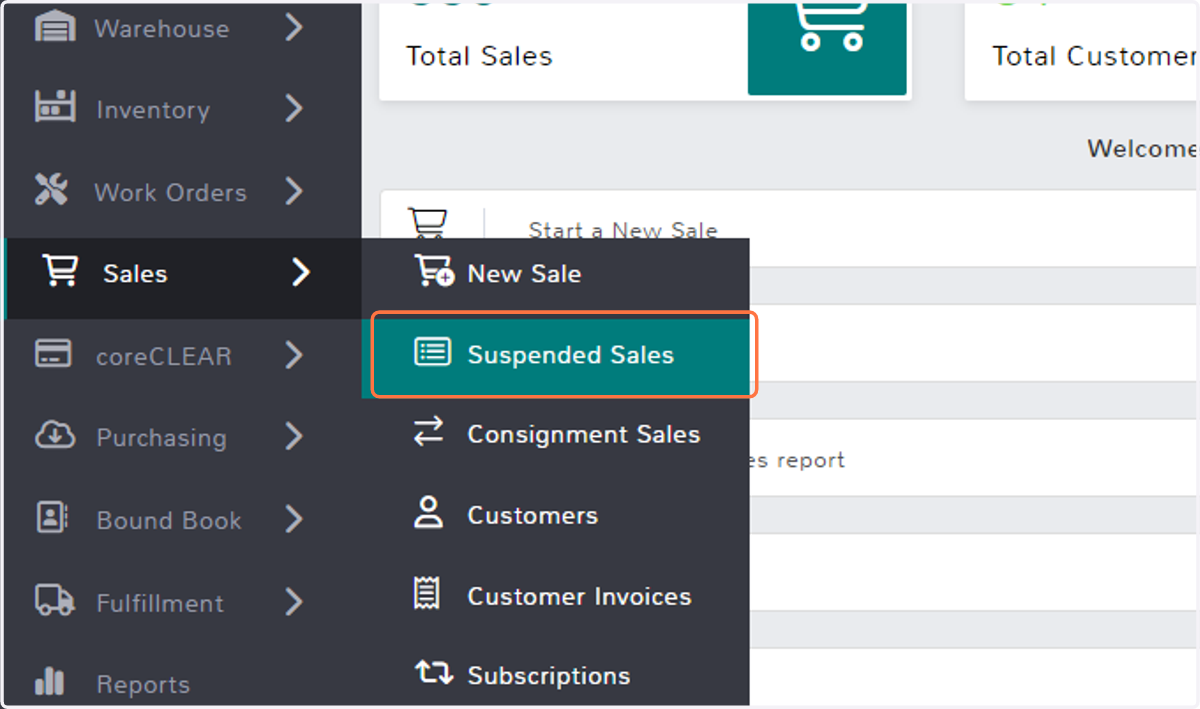Click the Total Sales card label
Viewport: 1200px width, 709px height.
pos(479,55)
